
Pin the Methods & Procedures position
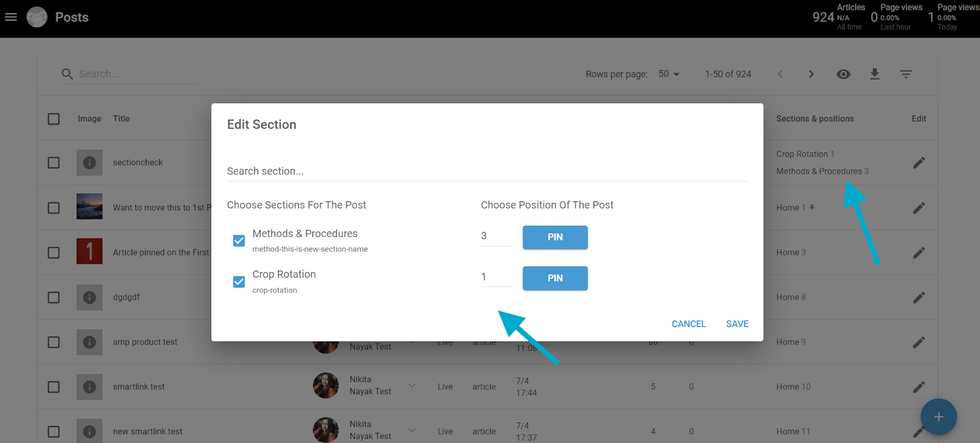tap(554, 237)
